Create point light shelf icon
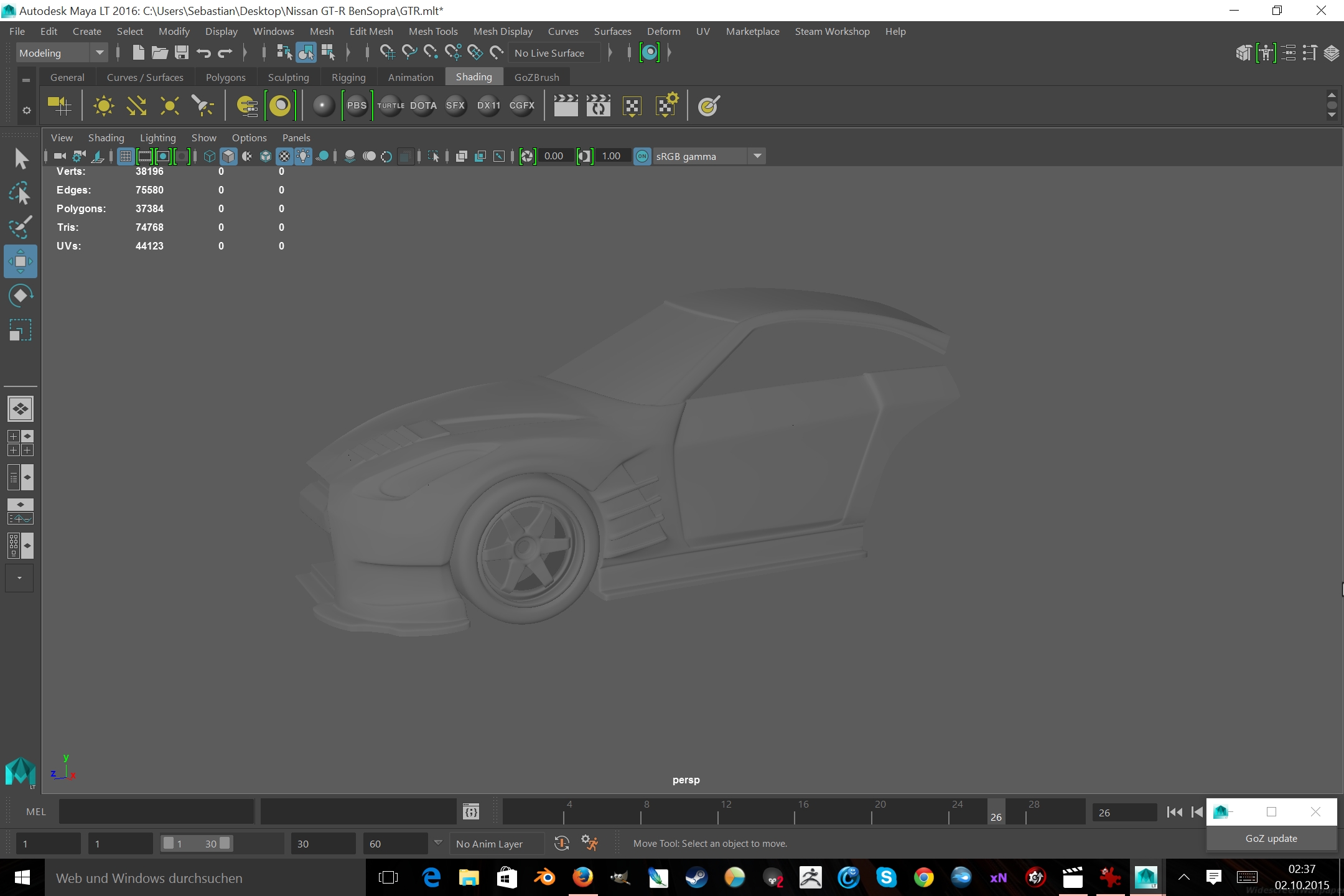Image resolution: width=1344 pixels, height=896 pixels. coord(169,106)
